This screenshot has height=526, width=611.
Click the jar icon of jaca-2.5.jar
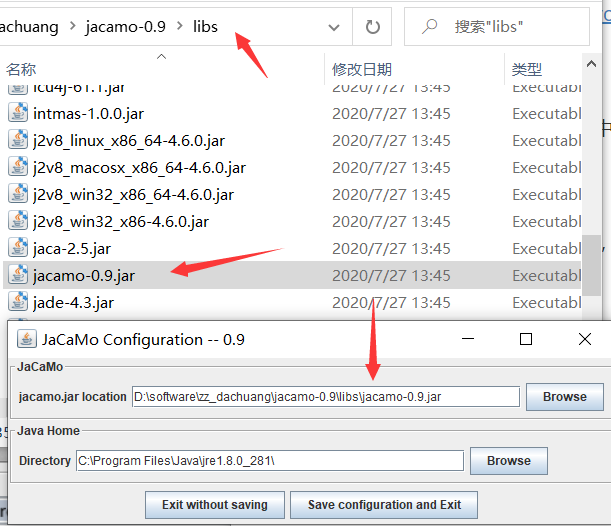tap(18, 248)
